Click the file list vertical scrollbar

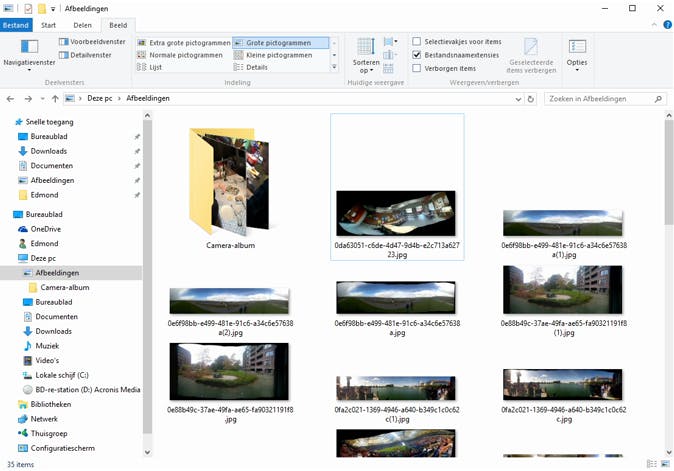(669, 172)
